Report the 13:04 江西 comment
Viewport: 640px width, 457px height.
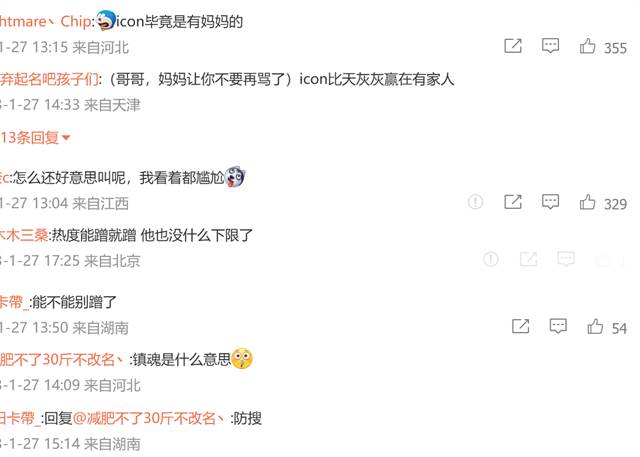(476, 202)
